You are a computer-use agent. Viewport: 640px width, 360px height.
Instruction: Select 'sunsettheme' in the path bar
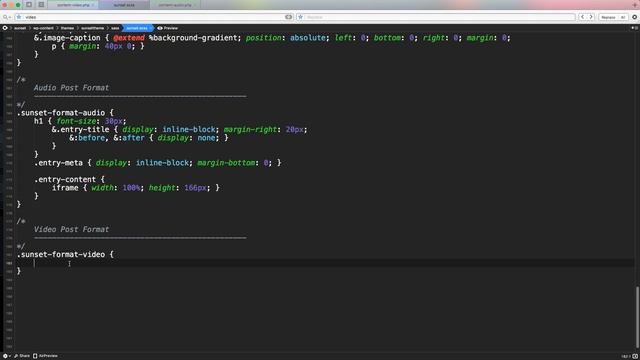coord(92,28)
